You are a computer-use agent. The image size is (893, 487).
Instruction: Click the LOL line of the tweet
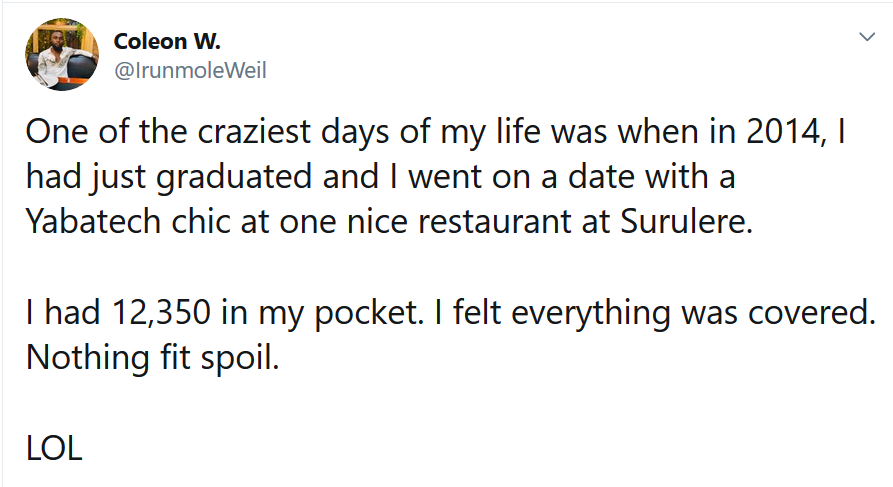click(x=54, y=448)
